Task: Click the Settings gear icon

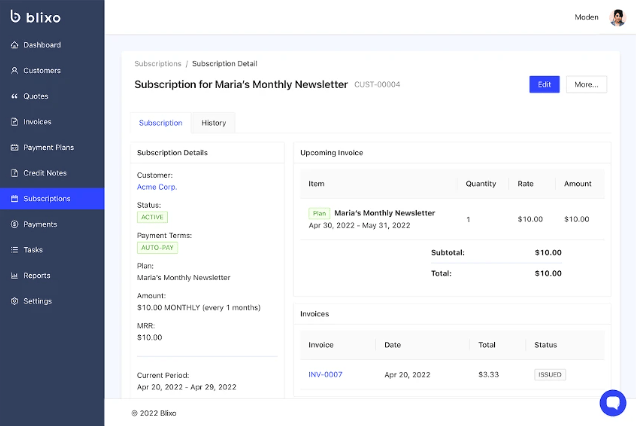Action: point(14,301)
